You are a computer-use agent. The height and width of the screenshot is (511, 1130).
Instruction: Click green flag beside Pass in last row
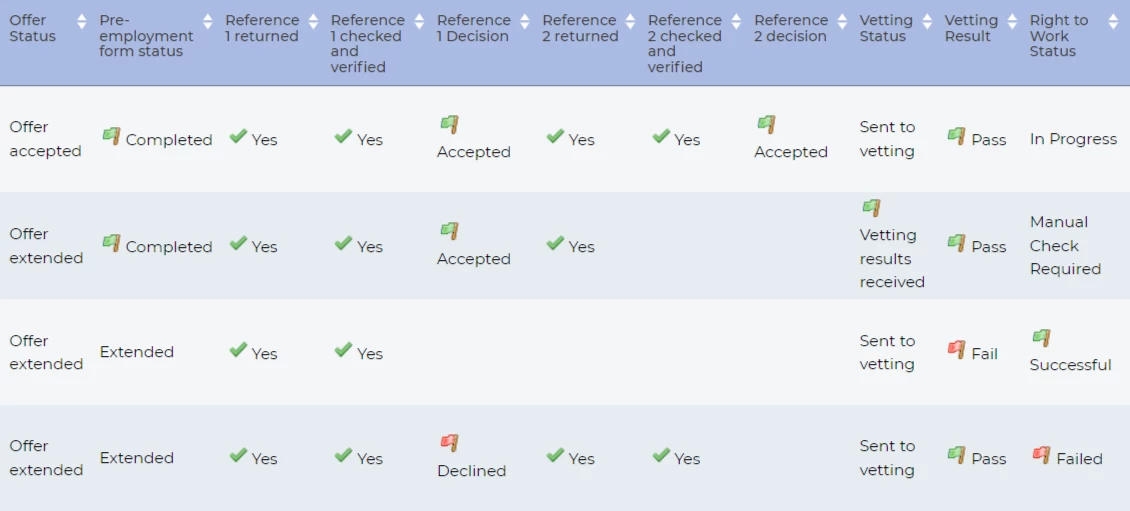957,455
